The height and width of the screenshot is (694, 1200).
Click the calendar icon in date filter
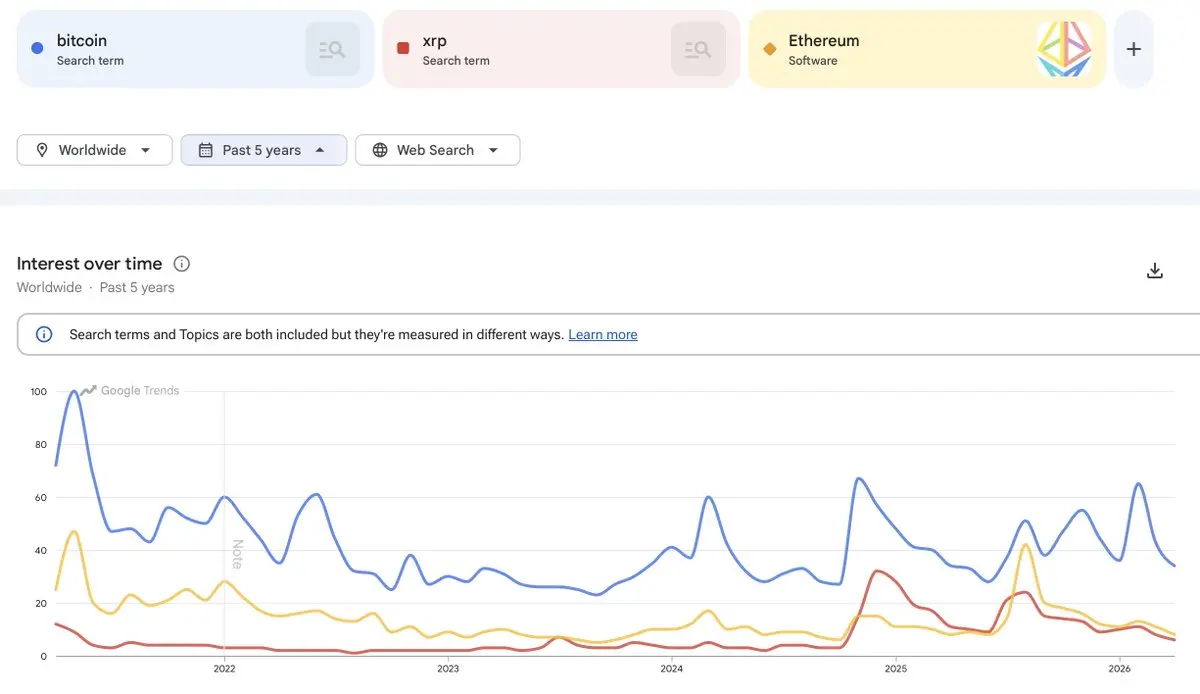coord(206,150)
